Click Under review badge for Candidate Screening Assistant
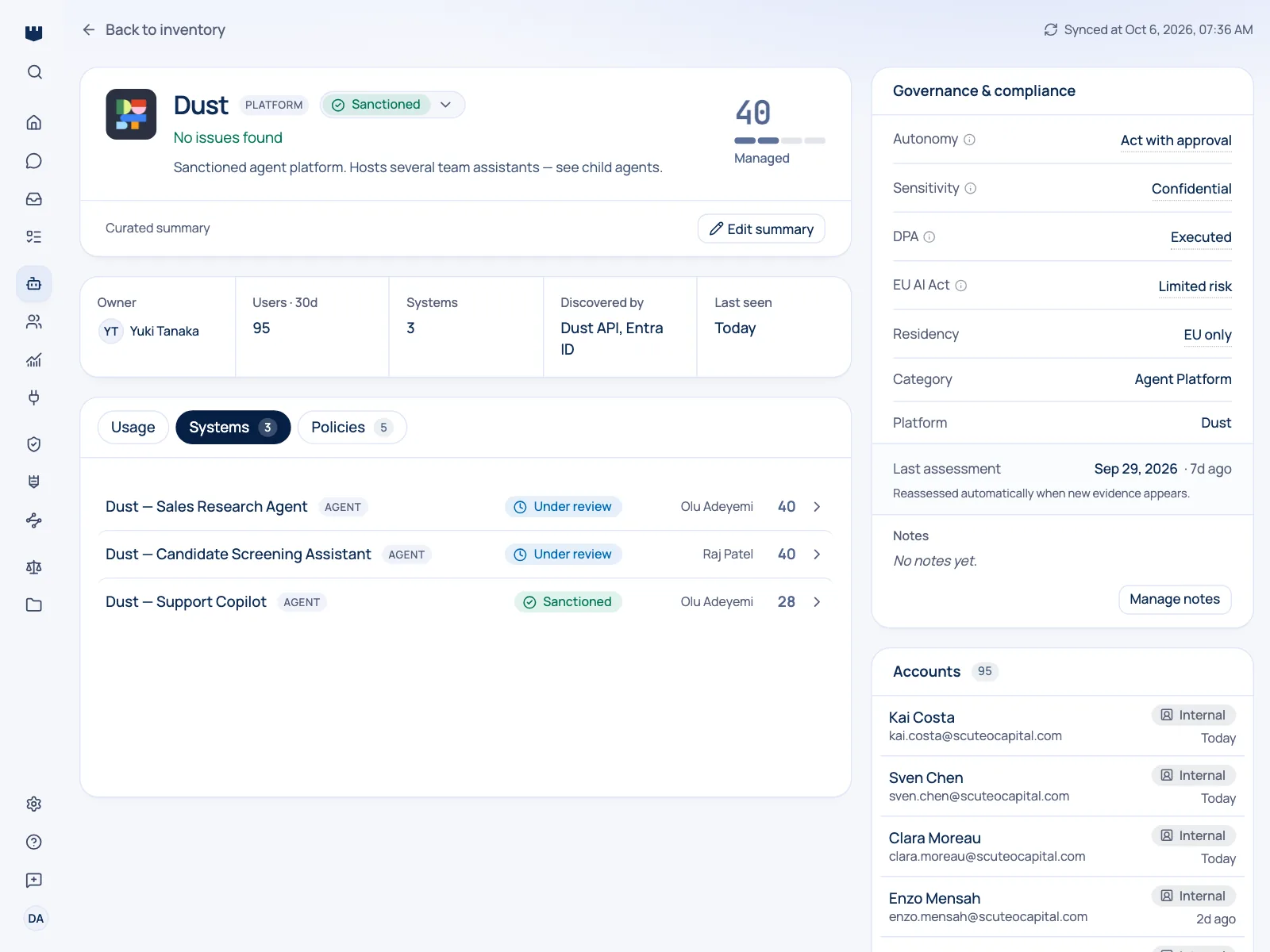 pyautogui.click(x=564, y=555)
